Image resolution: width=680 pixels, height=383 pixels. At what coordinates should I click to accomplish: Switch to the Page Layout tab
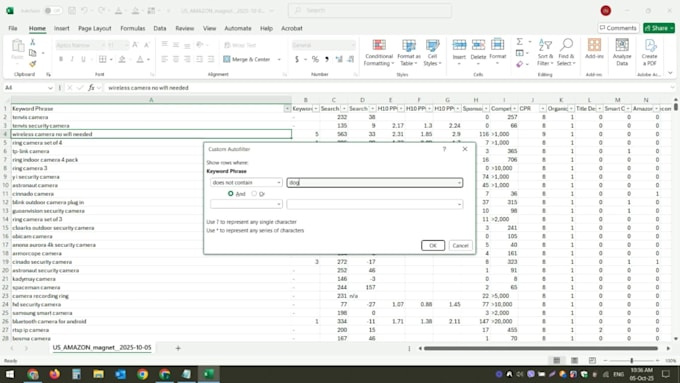pos(95,28)
